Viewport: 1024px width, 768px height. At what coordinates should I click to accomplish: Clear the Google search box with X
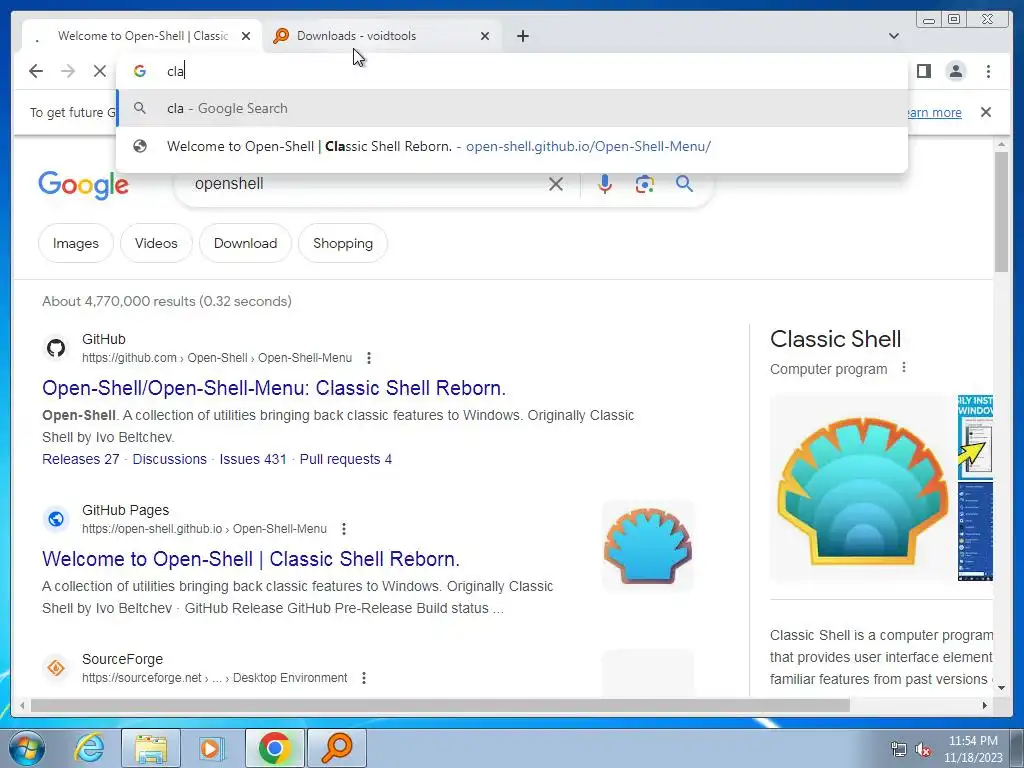pos(556,184)
